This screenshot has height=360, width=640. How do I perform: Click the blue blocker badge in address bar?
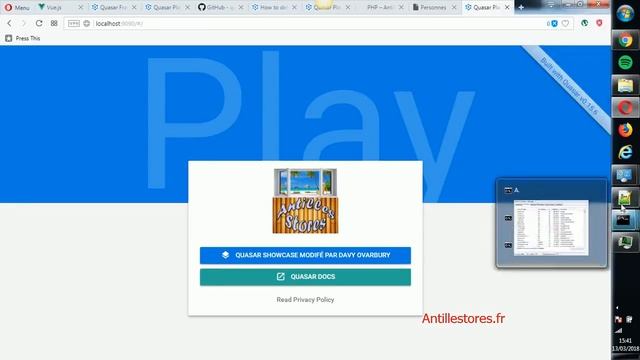(x=554, y=24)
